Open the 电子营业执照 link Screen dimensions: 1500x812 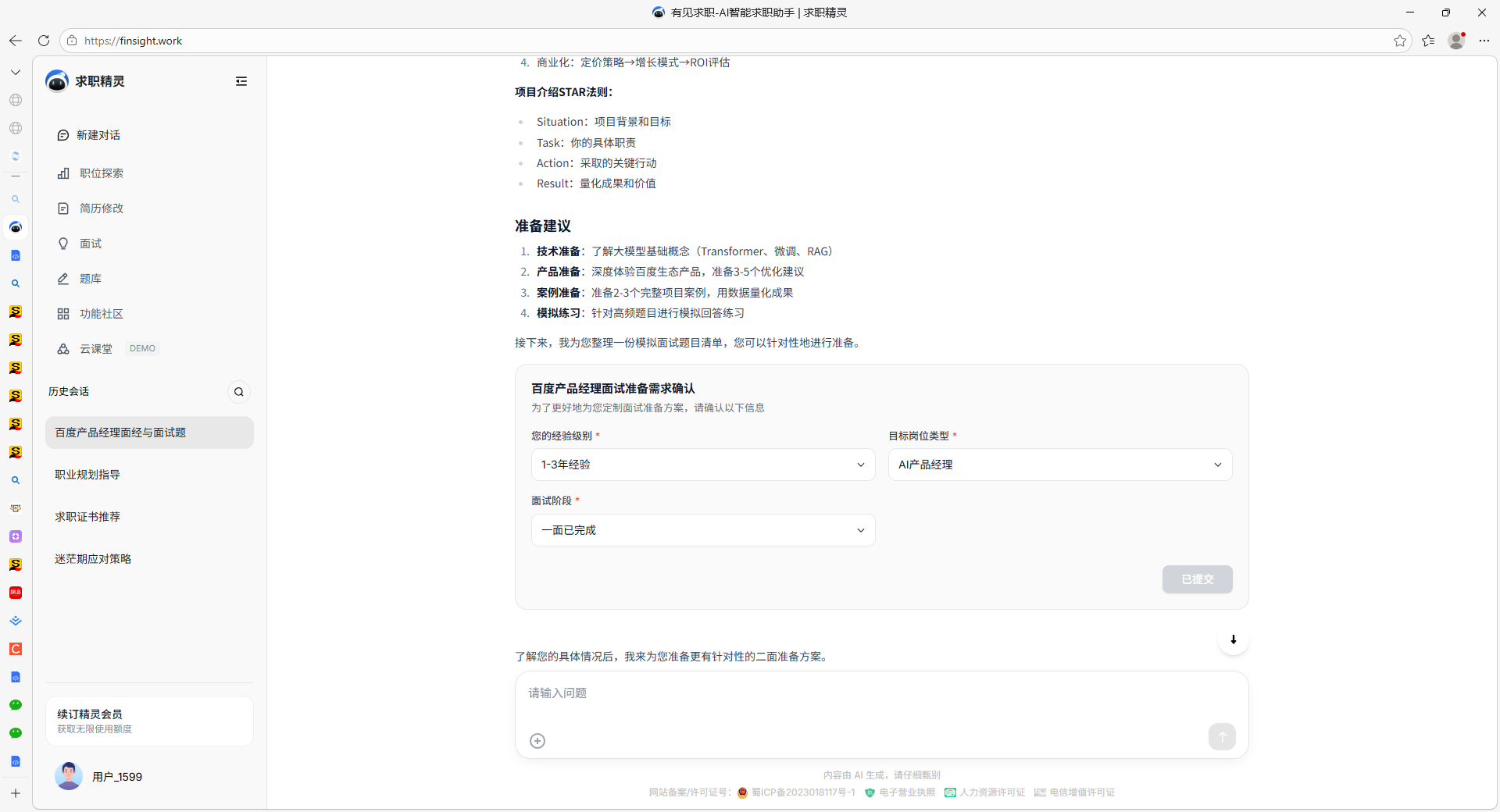click(x=900, y=792)
